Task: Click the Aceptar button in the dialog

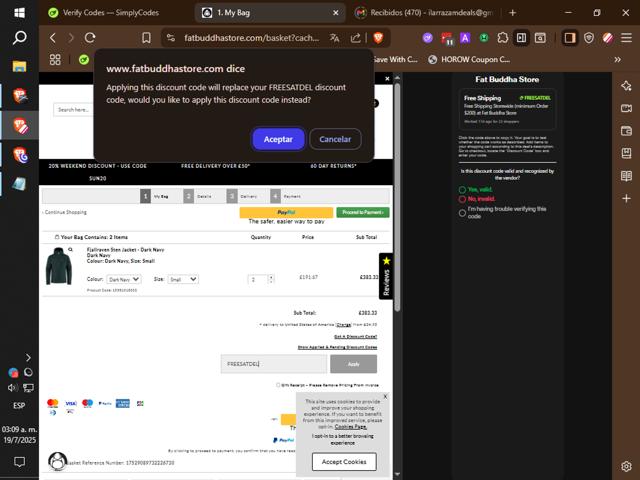Action: click(x=278, y=139)
